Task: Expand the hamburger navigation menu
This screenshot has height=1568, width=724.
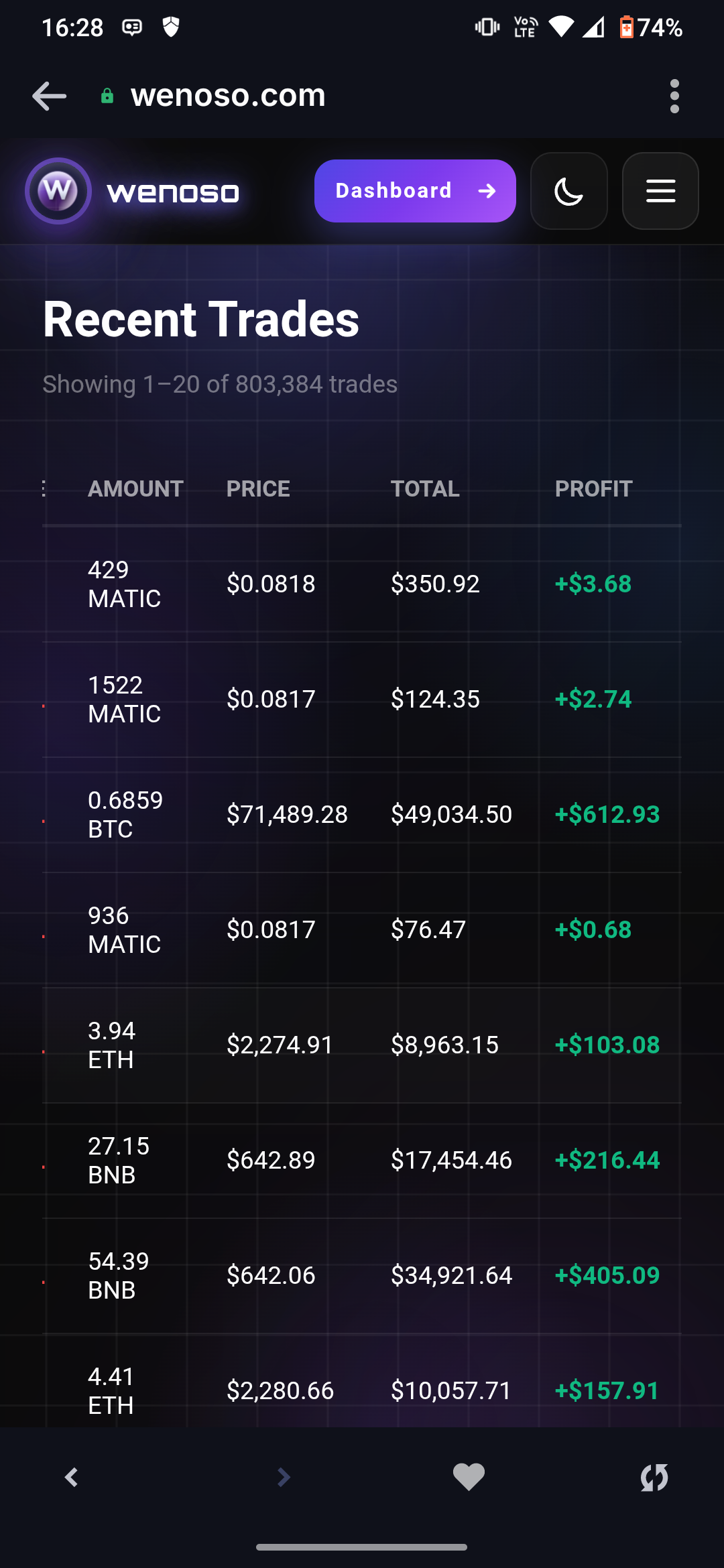Action: pos(660,191)
